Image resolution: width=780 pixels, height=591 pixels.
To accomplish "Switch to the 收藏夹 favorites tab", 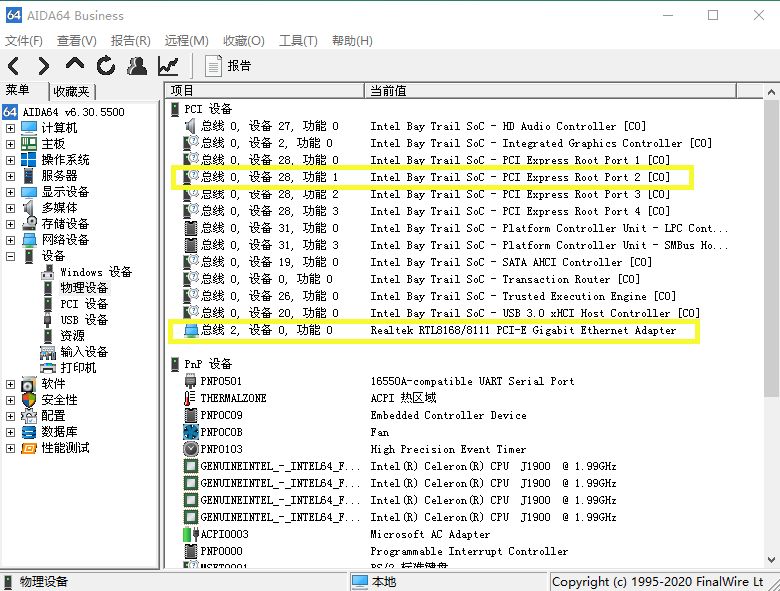I will point(71,92).
